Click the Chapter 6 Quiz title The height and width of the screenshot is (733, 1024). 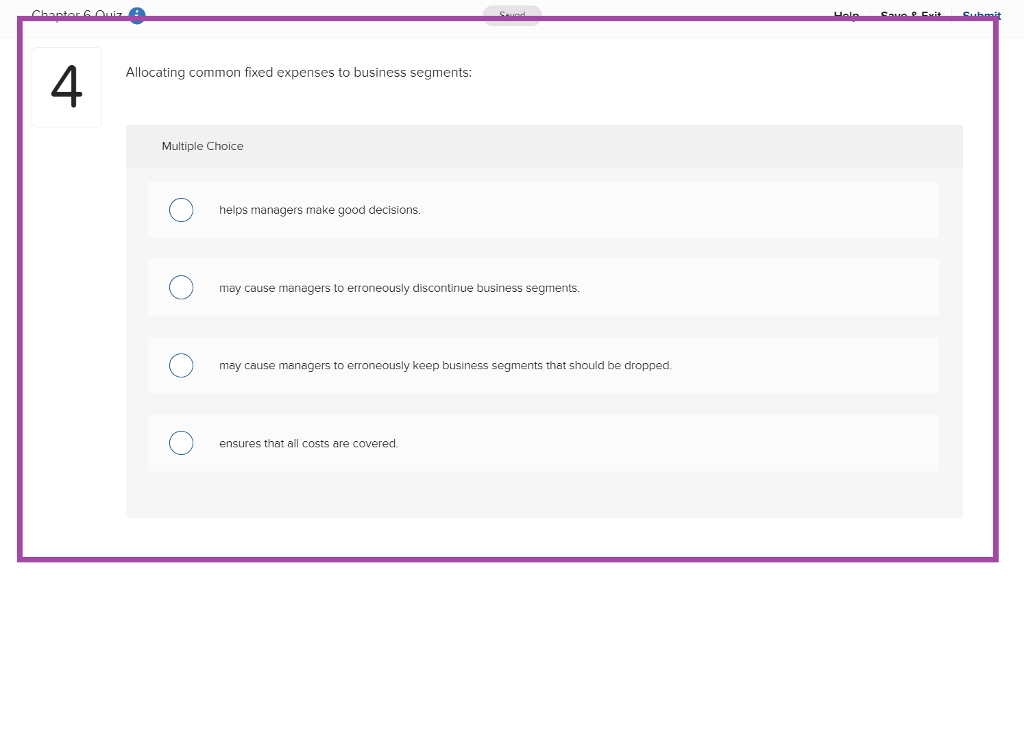pyautogui.click(x=75, y=15)
